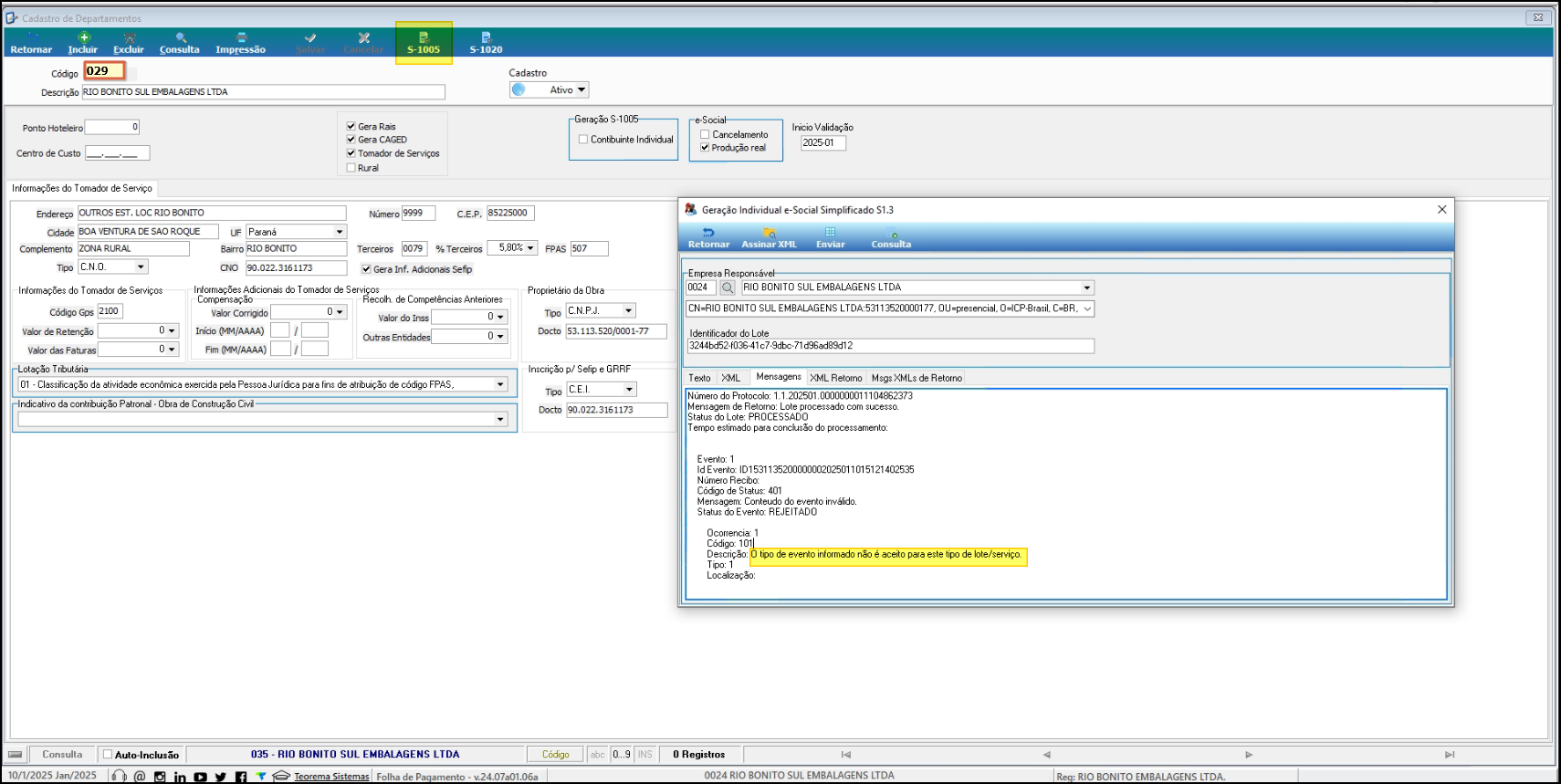Click the Identificador do Lote field

tap(890, 346)
